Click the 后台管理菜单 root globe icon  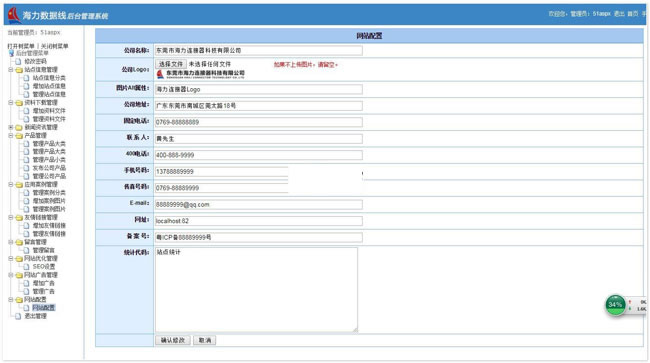[11, 53]
